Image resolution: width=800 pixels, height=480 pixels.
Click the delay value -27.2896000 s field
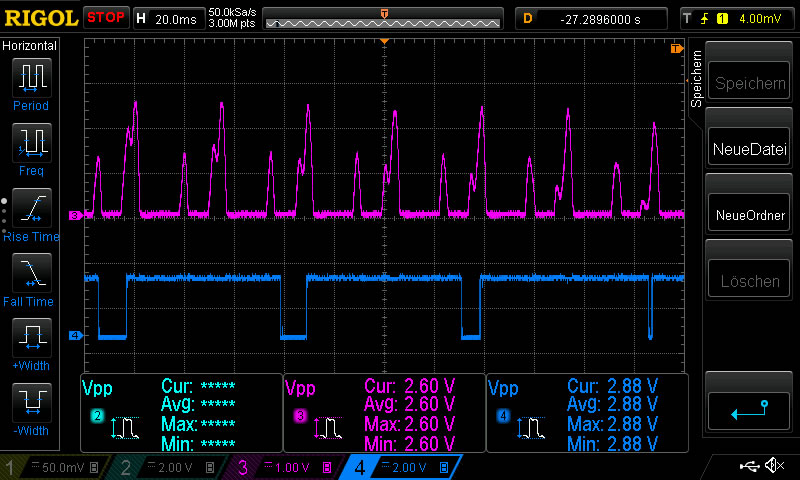(591, 19)
